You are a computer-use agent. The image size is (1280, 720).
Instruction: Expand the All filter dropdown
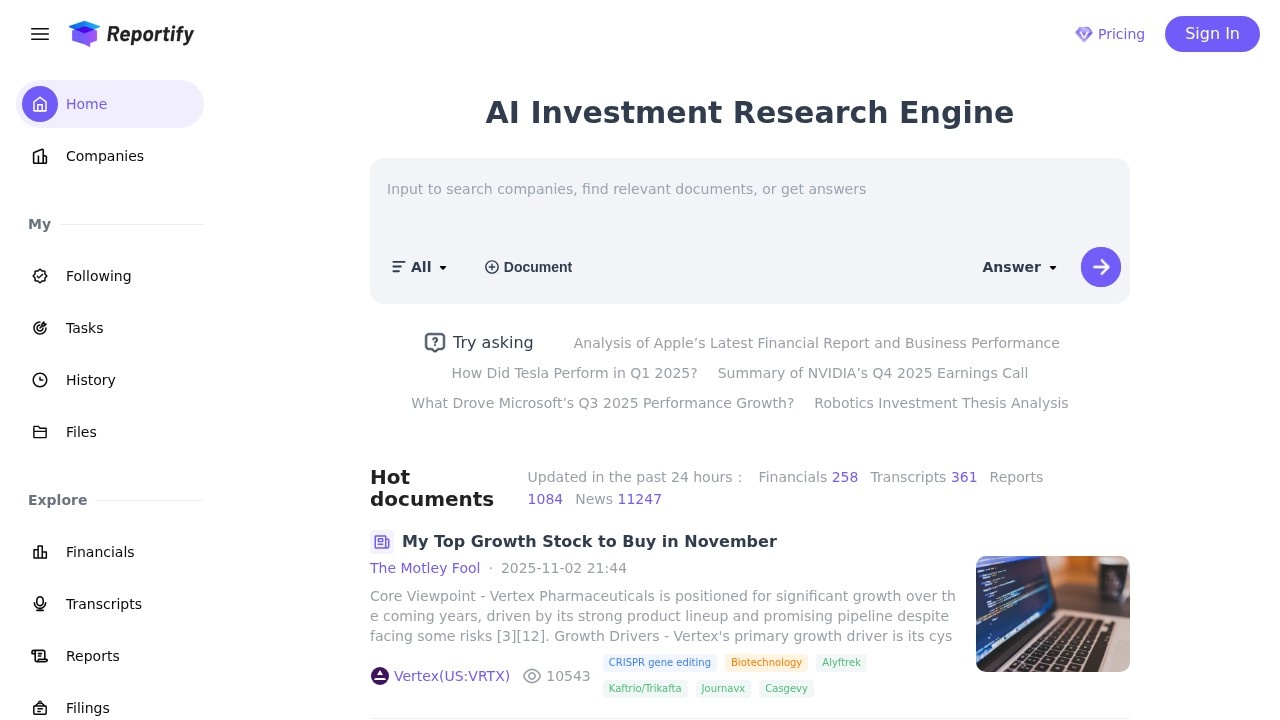pyautogui.click(x=420, y=267)
